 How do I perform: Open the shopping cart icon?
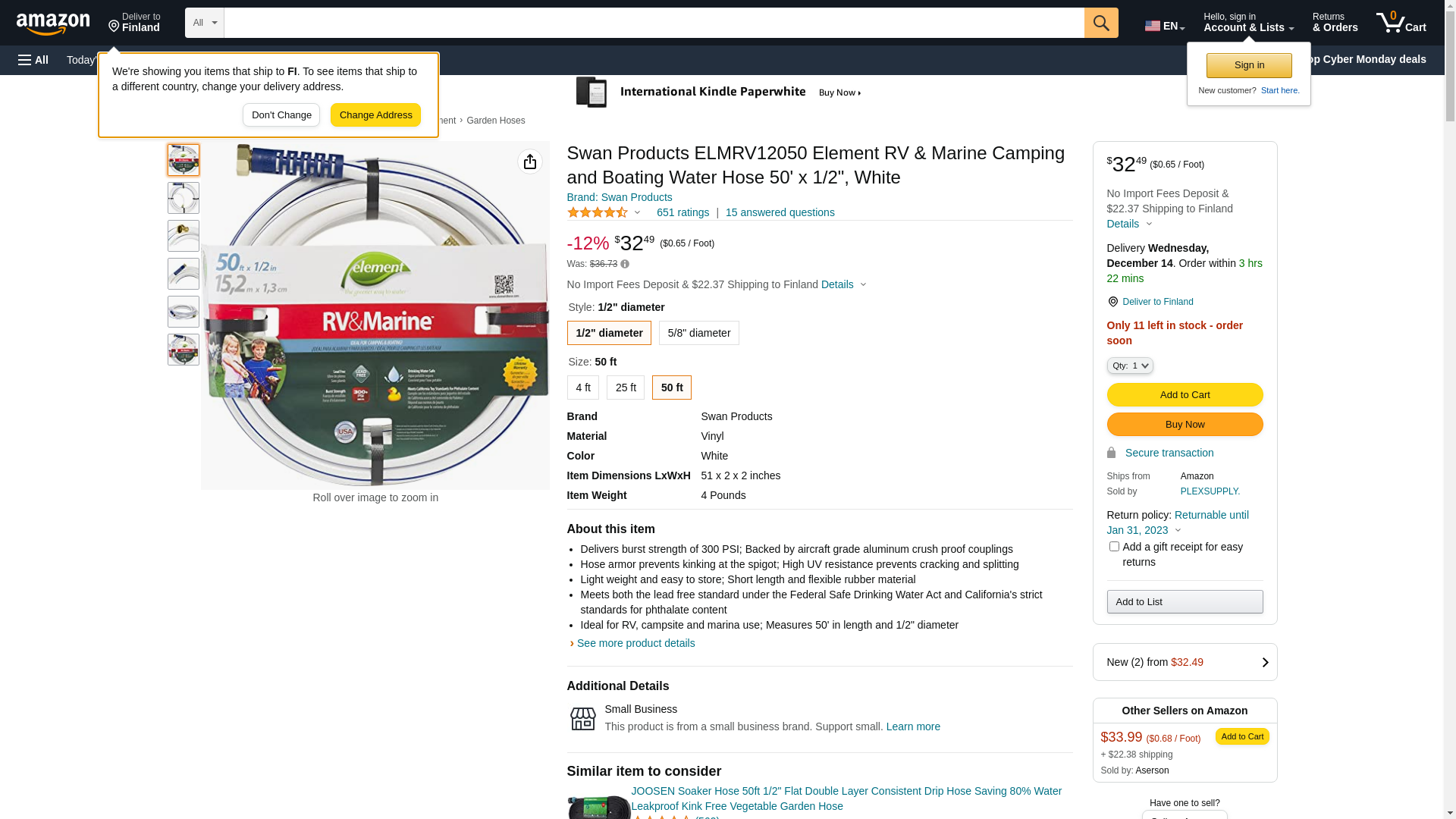pyautogui.click(x=1400, y=23)
